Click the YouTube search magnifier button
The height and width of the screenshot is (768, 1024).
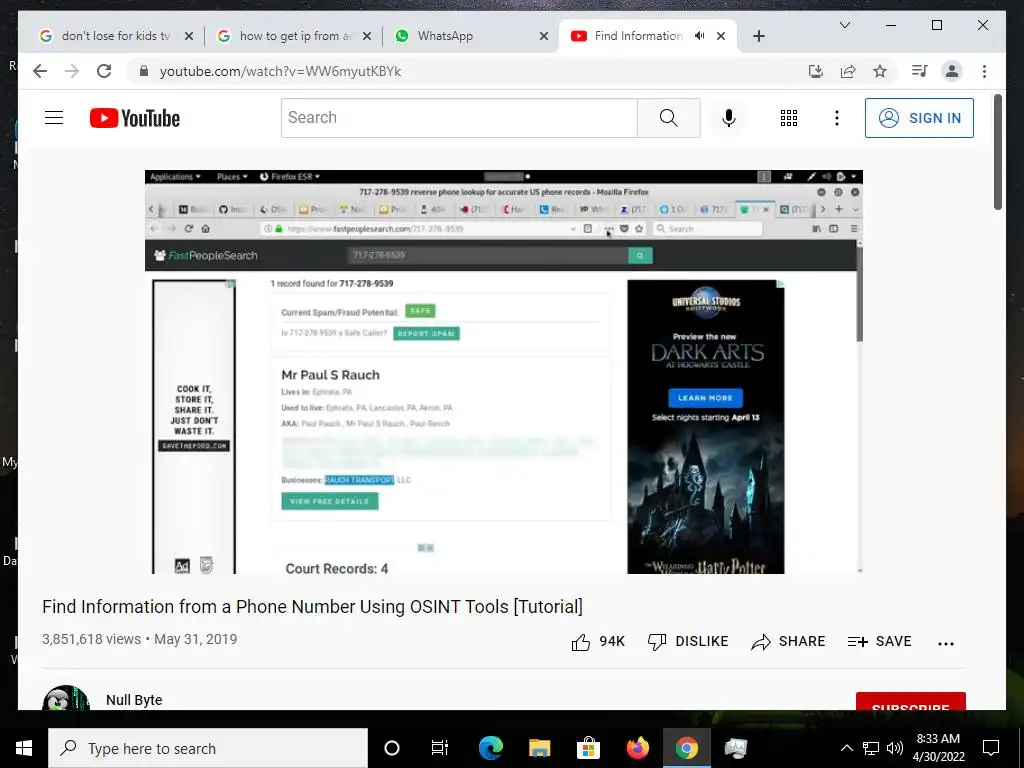669,118
